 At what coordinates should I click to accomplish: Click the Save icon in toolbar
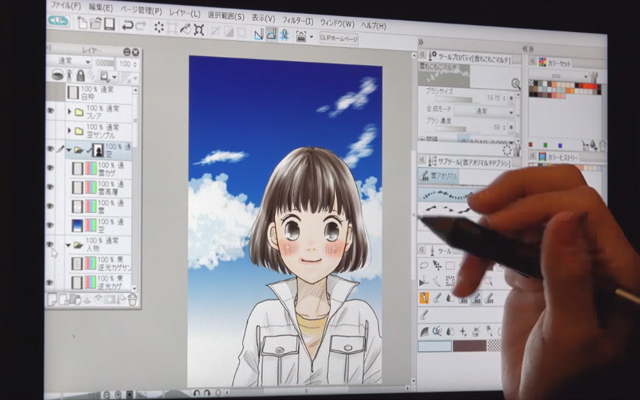click(110, 24)
